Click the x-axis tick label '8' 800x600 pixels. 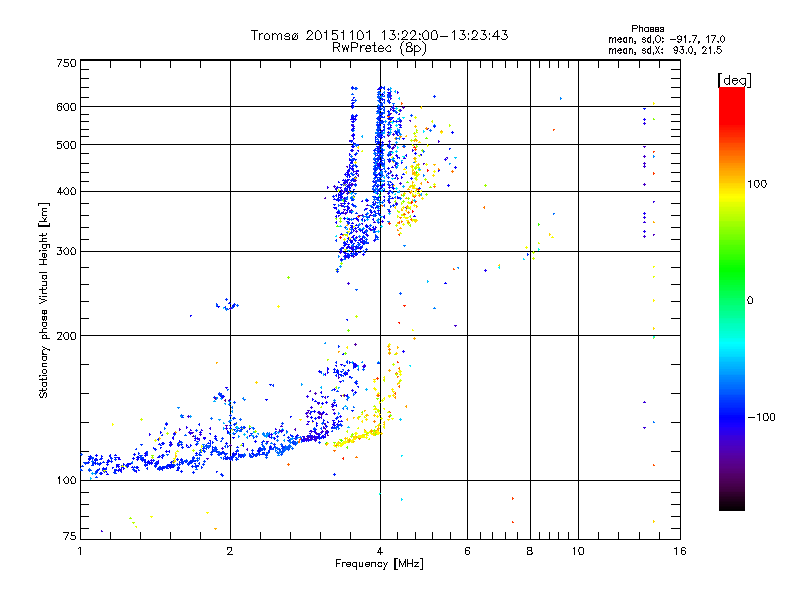530,551
